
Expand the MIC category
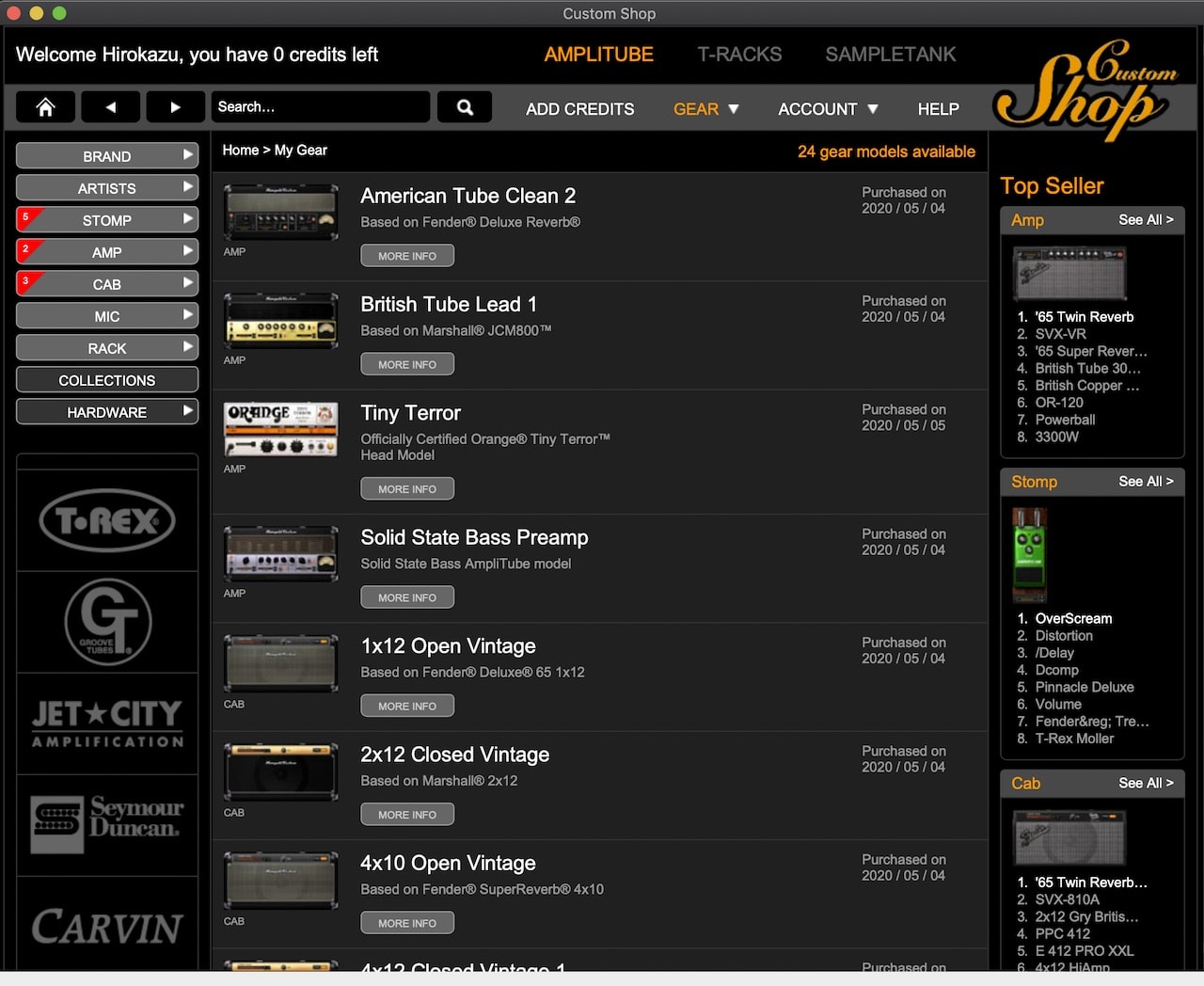point(107,316)
